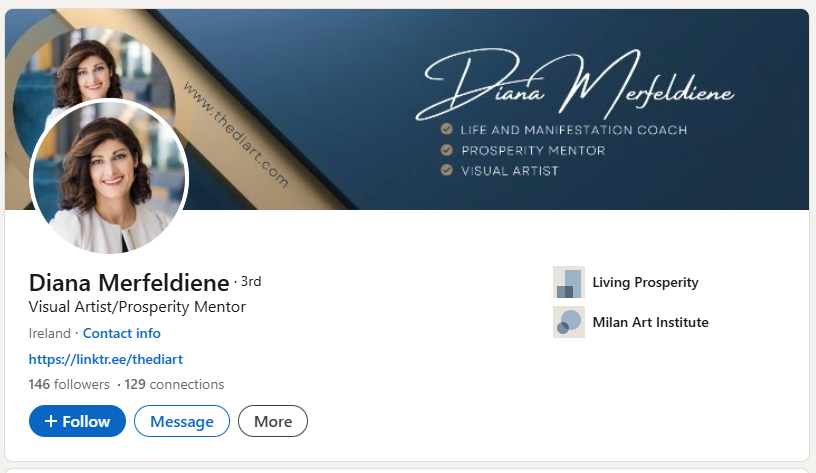Follow Diana Merfeldiene
This screenshot has height=473, width=816.
pyautogui.click(x=77, y=421)
